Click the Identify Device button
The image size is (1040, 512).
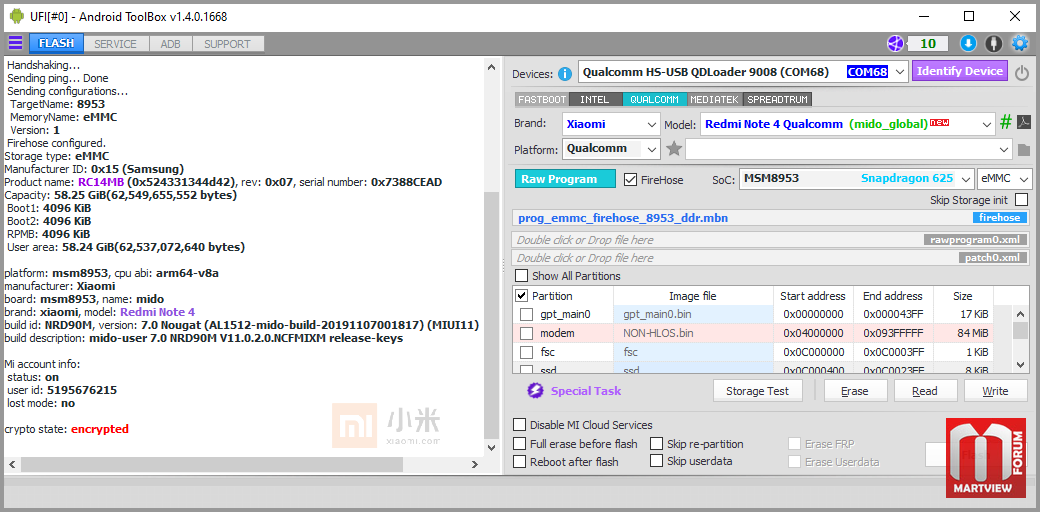coord(960,71)
